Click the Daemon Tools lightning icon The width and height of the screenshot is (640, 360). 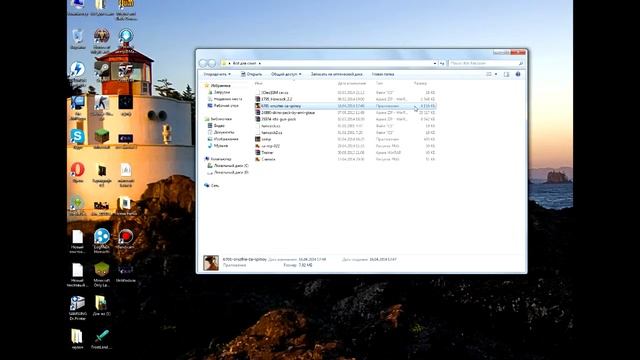(x=77, y=71)
